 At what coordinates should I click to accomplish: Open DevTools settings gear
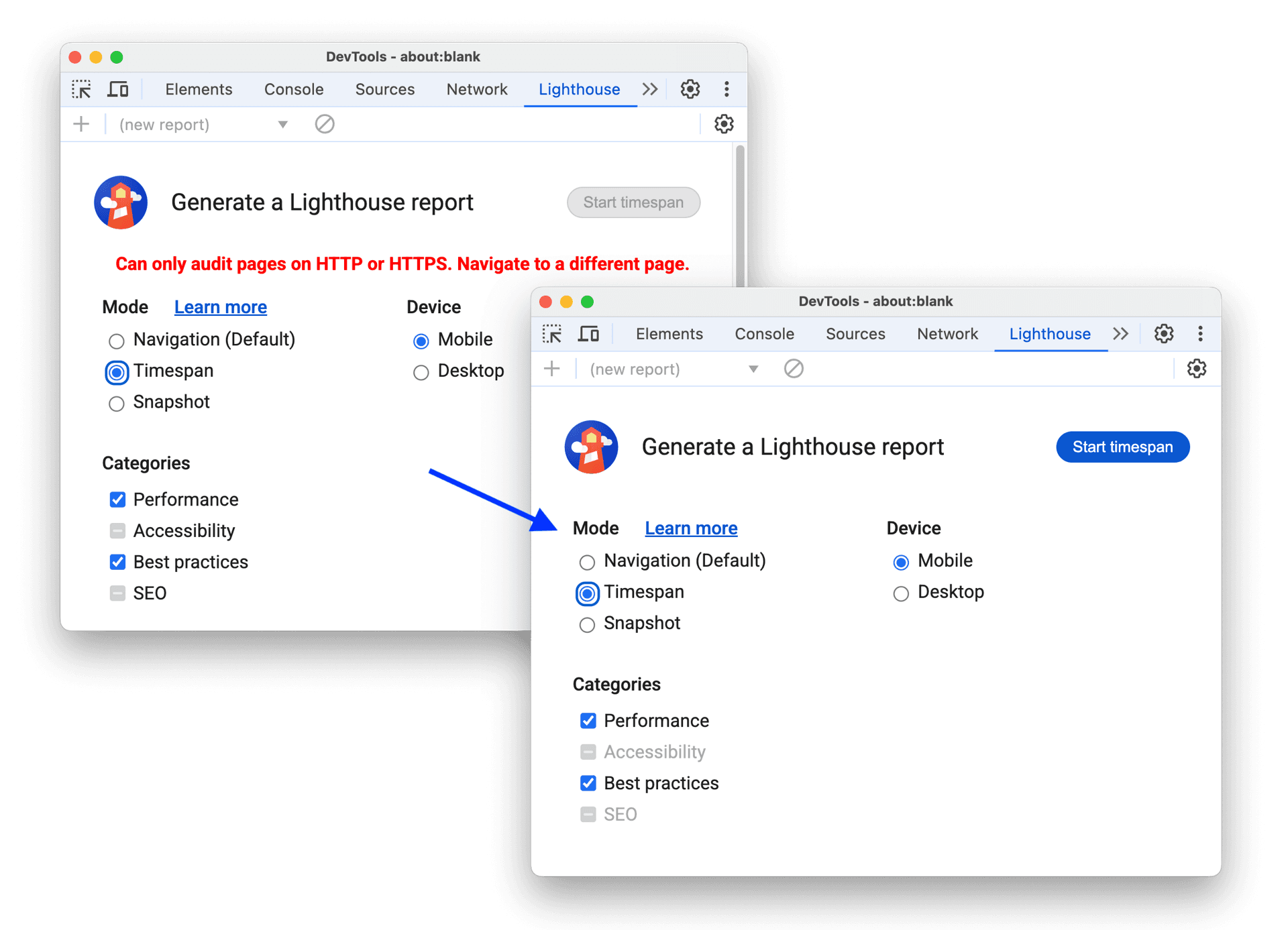1163,333
